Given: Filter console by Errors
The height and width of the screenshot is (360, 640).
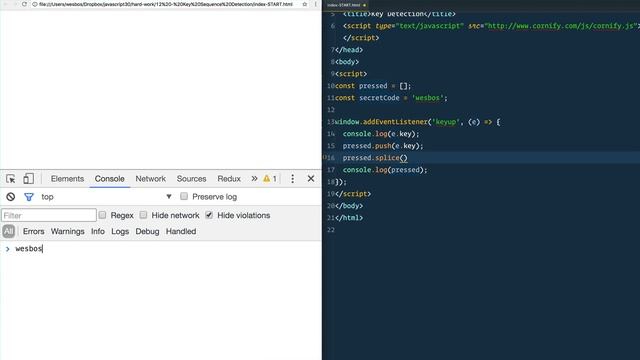Looking at the screenshot, I should tap(33, 231).
